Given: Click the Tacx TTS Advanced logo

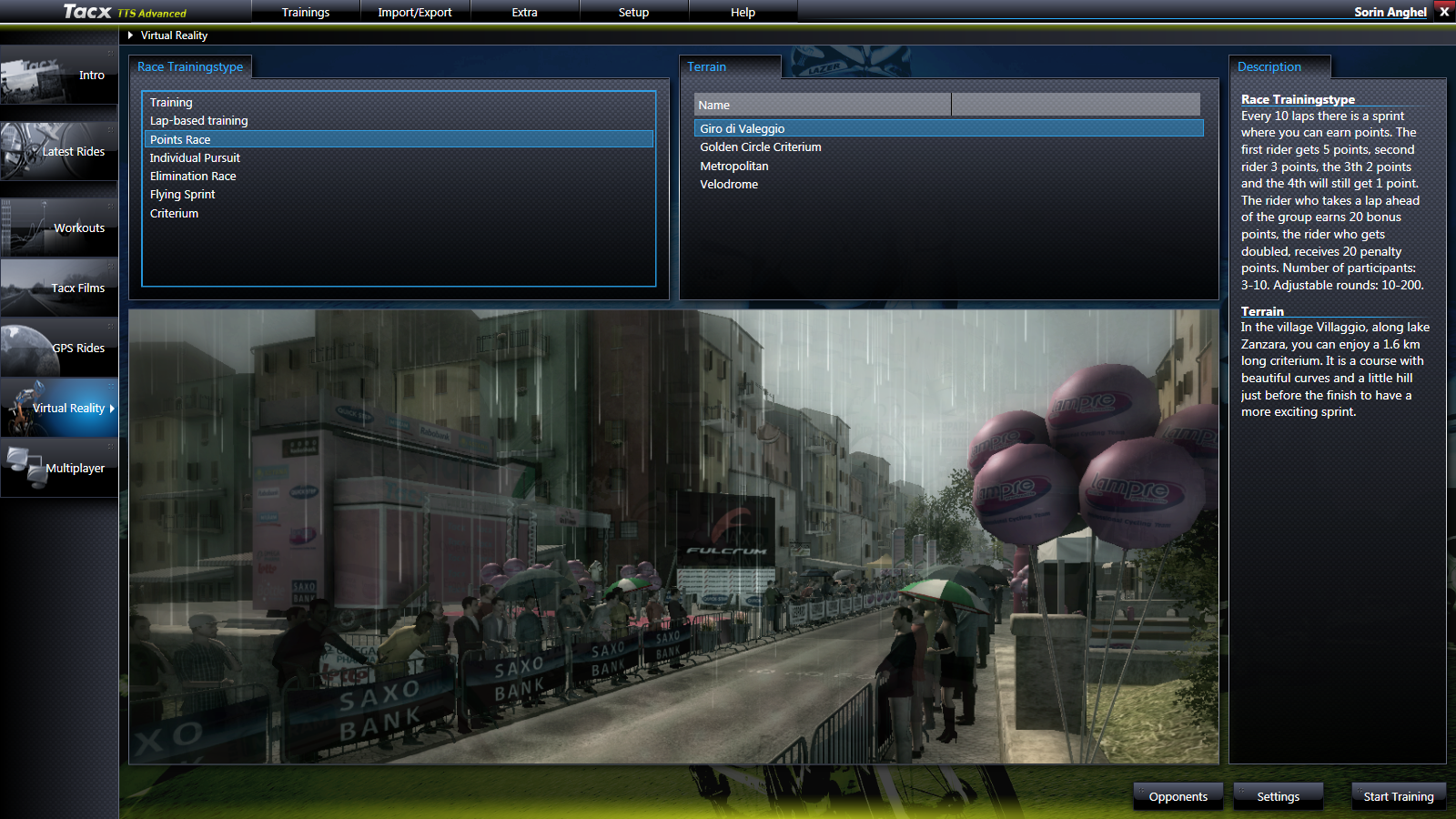Looking at the screenshot, I should click(125, 12).
